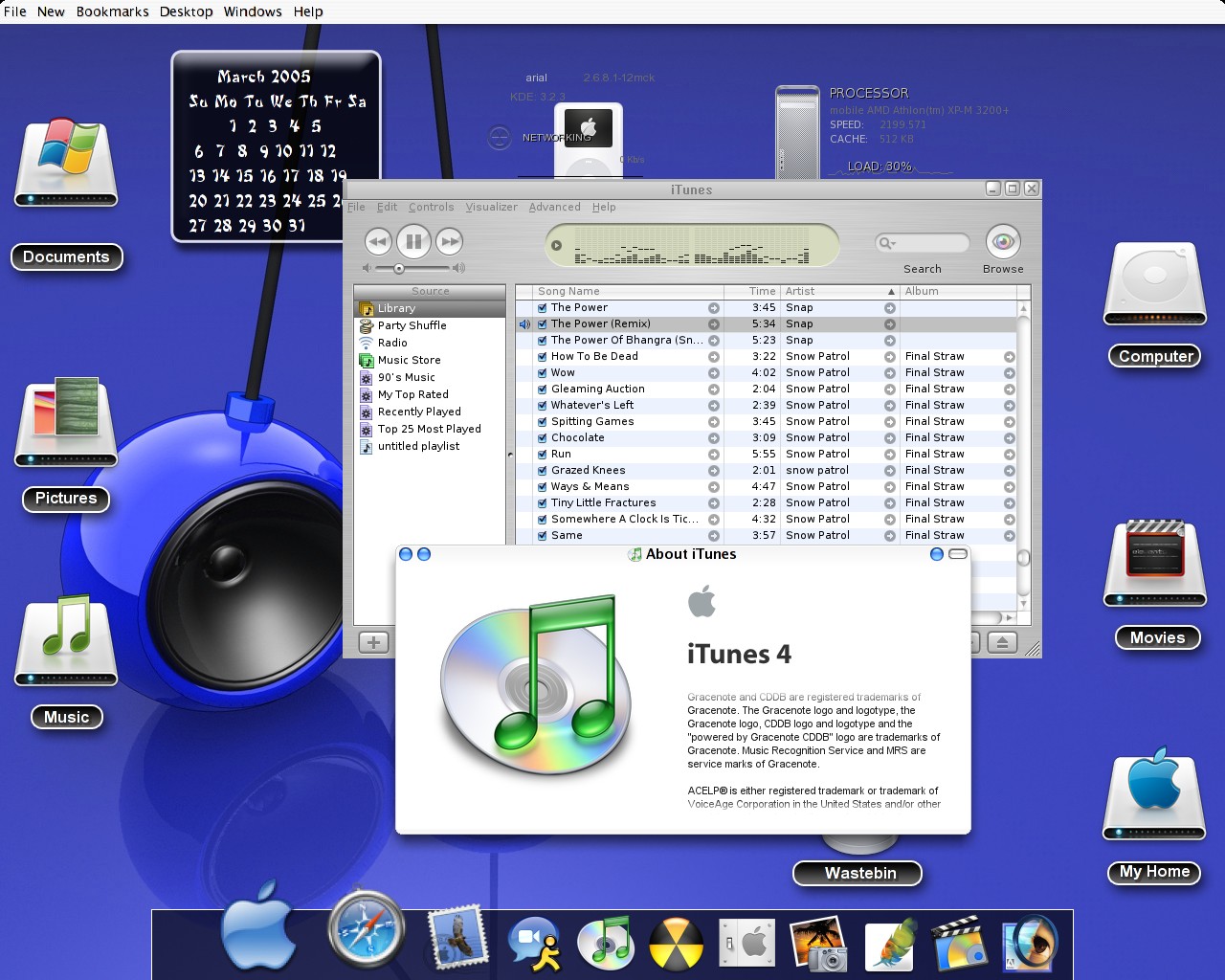Open the Music Store source
1225x980 pixels.
(x=409, y=360)
